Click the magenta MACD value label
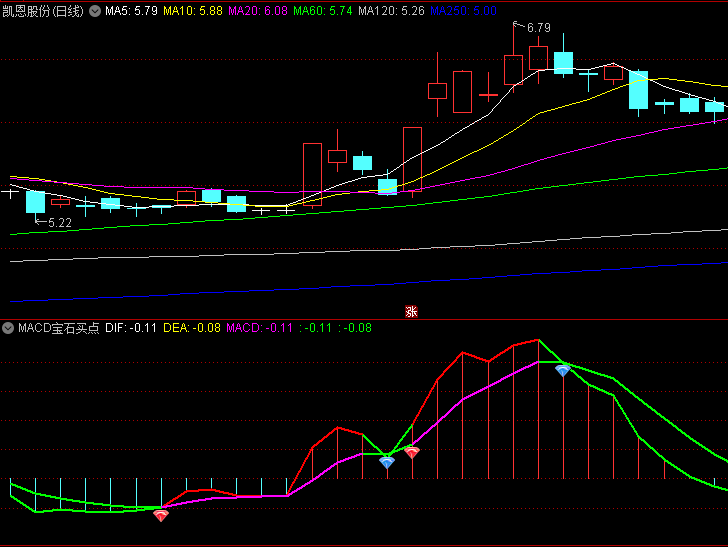 (x=260, y=328)
